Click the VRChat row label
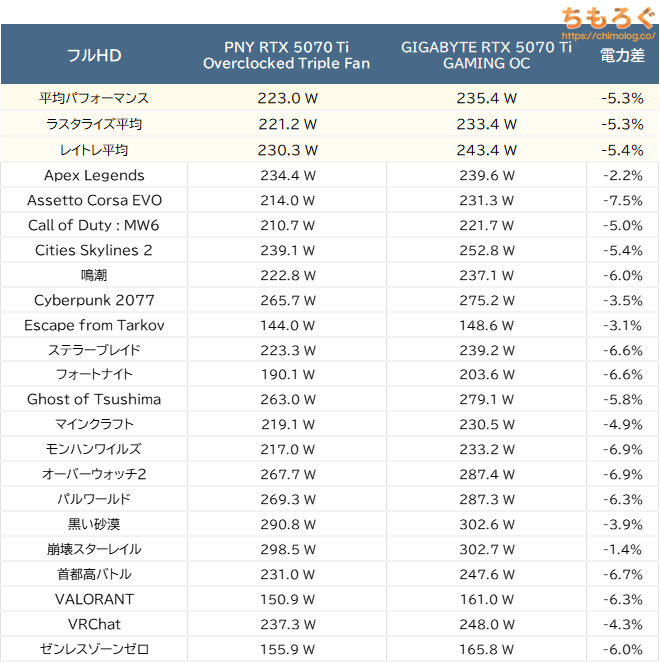Screen dimensions: 660x663 point(94,623)
